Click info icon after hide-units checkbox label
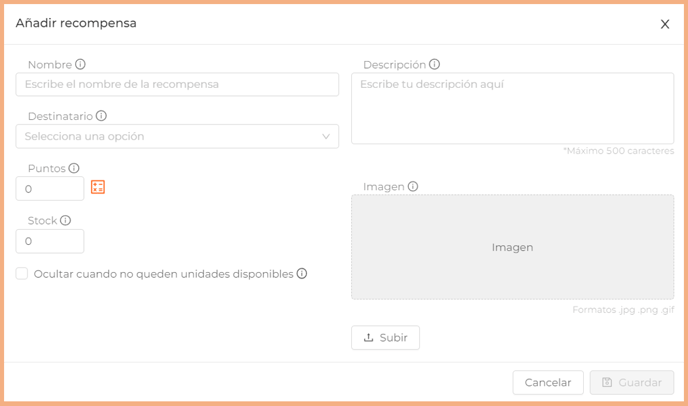This screenshot has width=688, height=406. [x=302, y=273]
